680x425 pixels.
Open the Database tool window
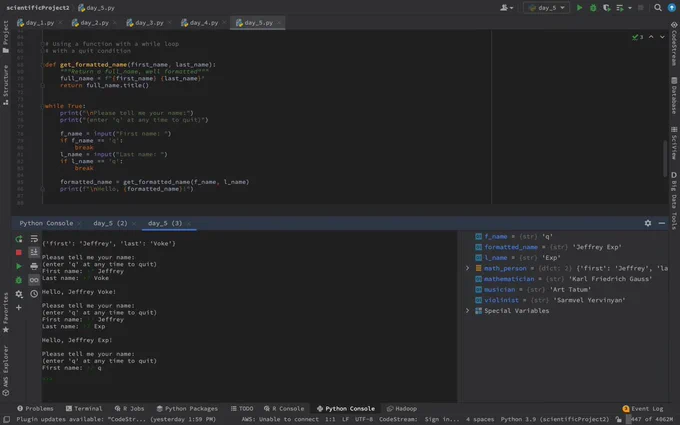click(x=674, y=95)
